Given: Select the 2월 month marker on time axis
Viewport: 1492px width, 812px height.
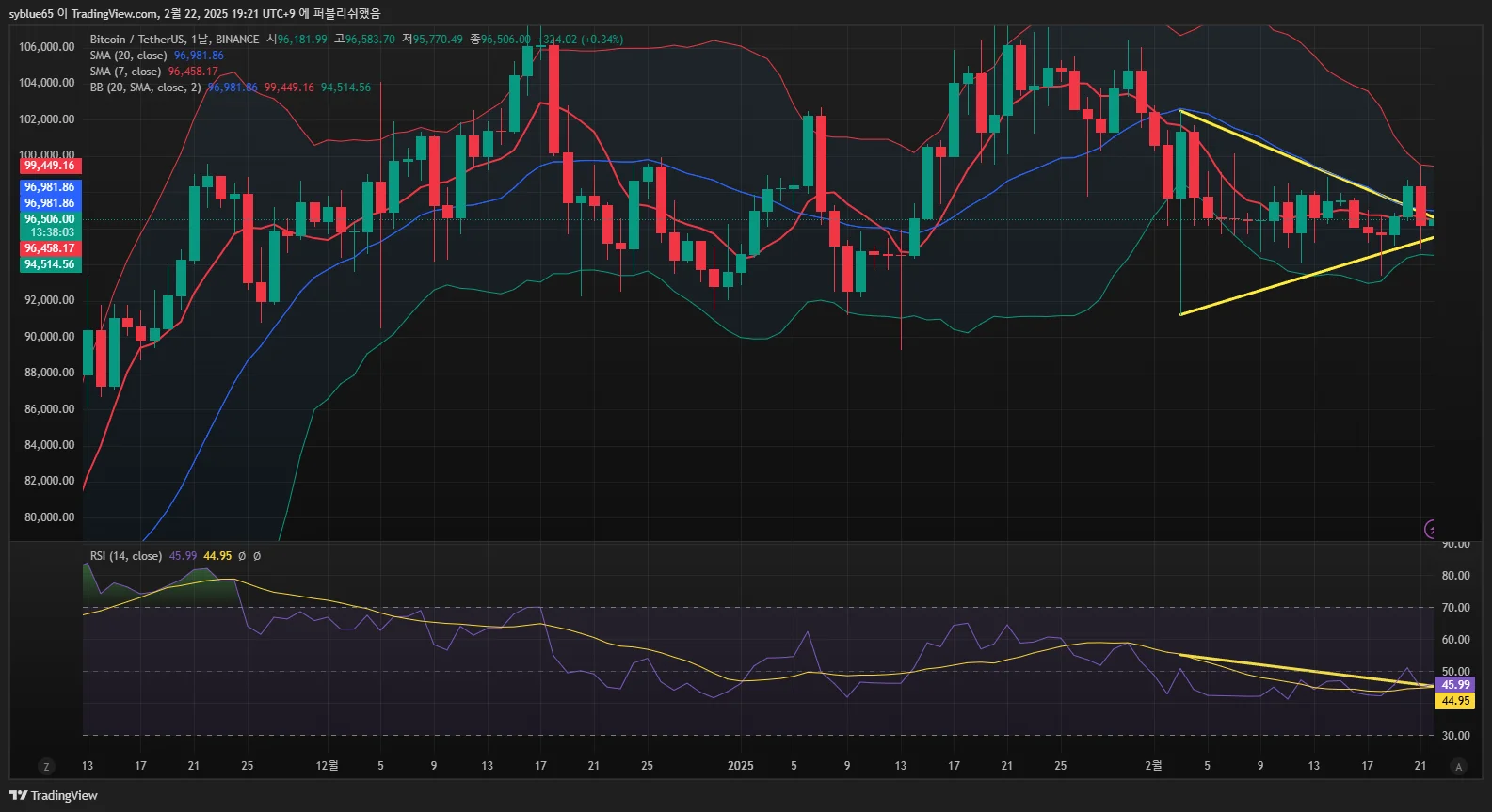Looking at the screenshot, I should click(1153, 766).
